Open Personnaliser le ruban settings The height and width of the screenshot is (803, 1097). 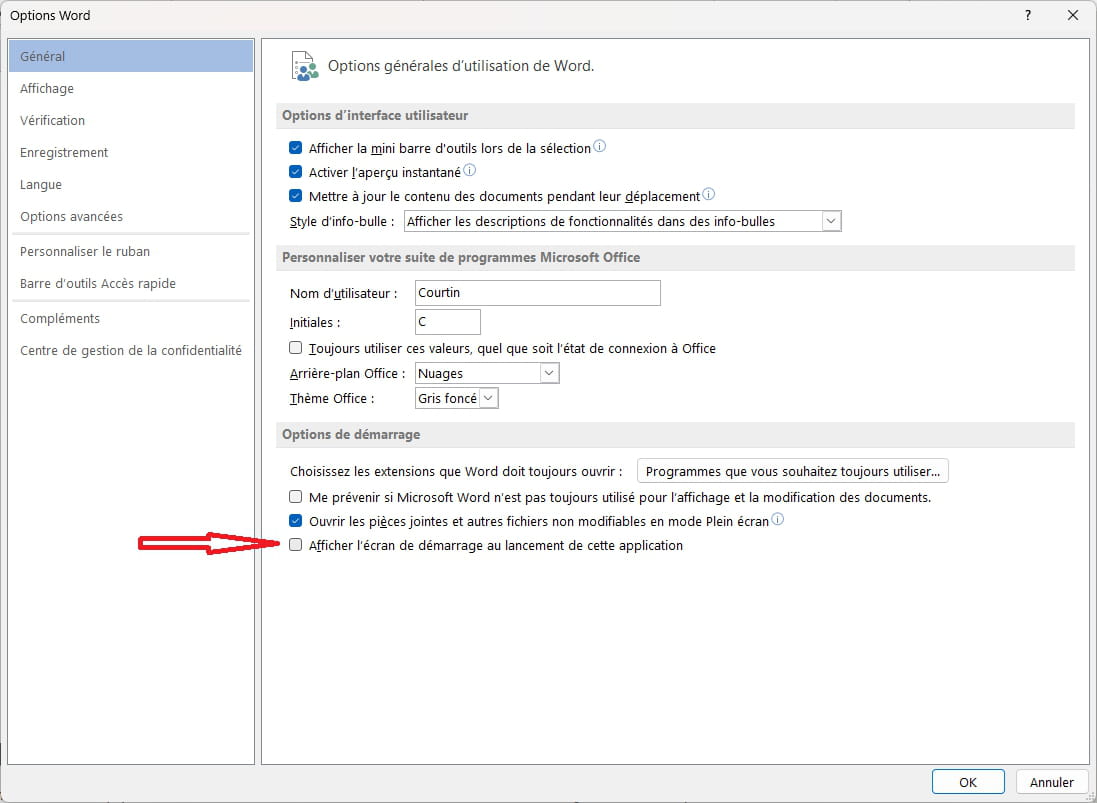131,251
